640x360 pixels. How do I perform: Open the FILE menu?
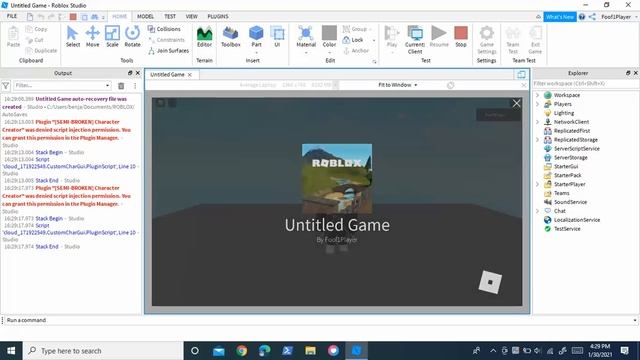[12, 16]
